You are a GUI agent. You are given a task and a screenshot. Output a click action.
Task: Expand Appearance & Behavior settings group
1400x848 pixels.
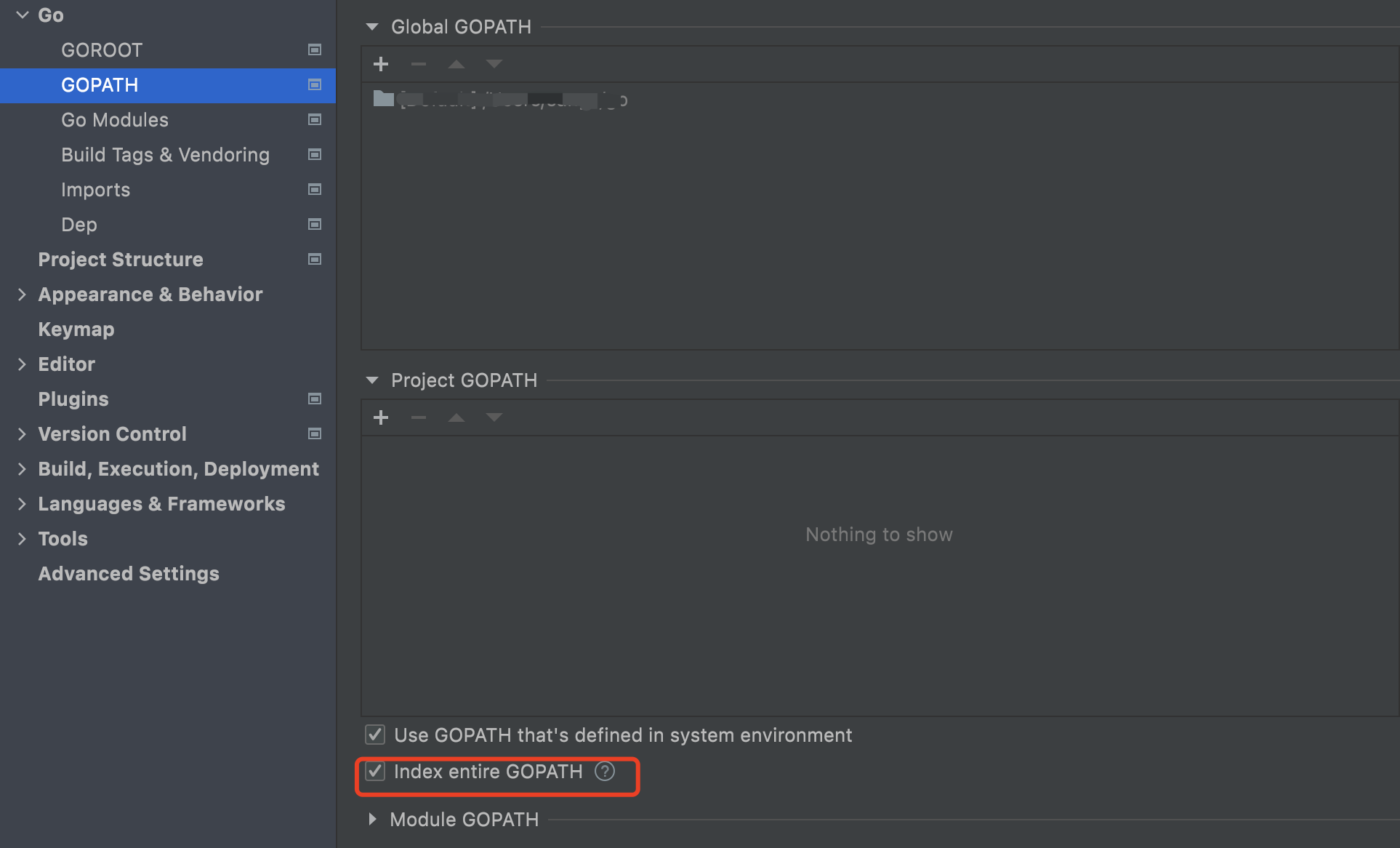(x=22, y=295)
